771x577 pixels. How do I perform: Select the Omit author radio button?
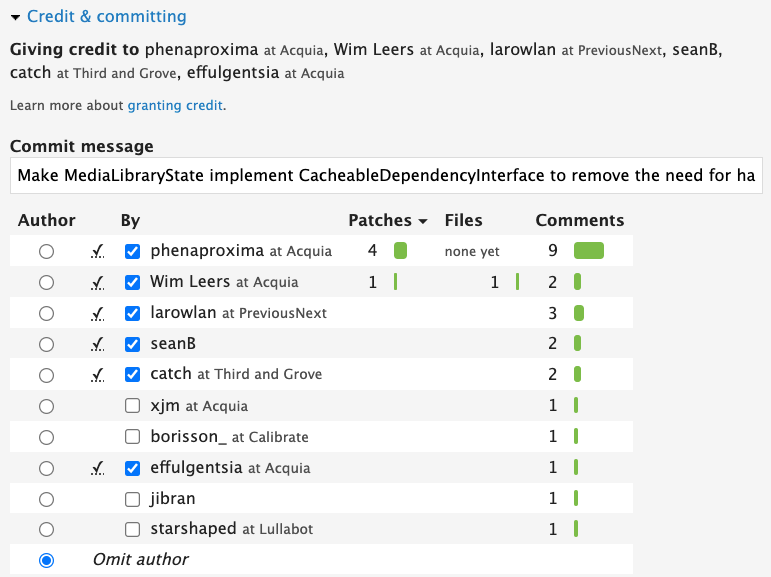pos(46,560)
